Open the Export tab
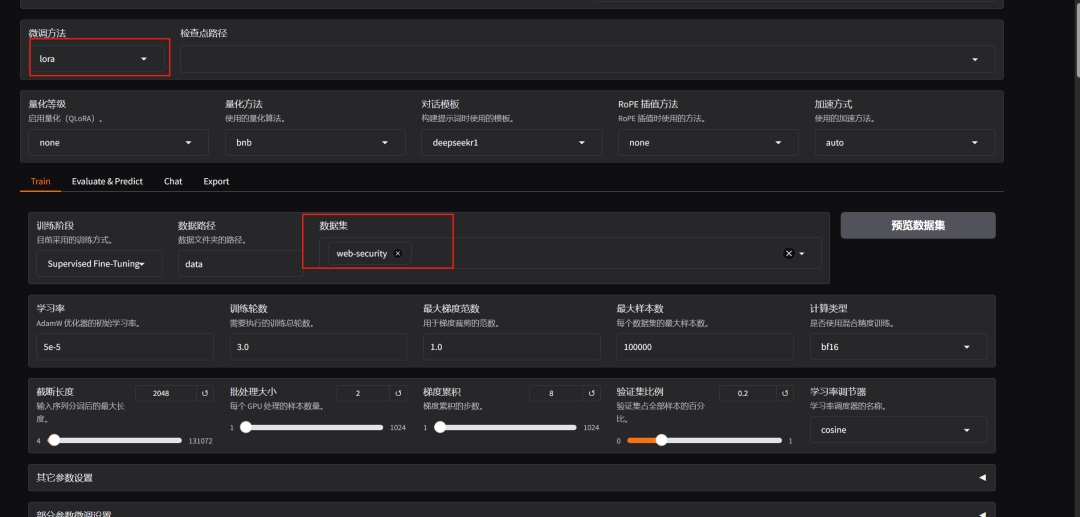This screenshot has width=1080, height=517. 216,182
